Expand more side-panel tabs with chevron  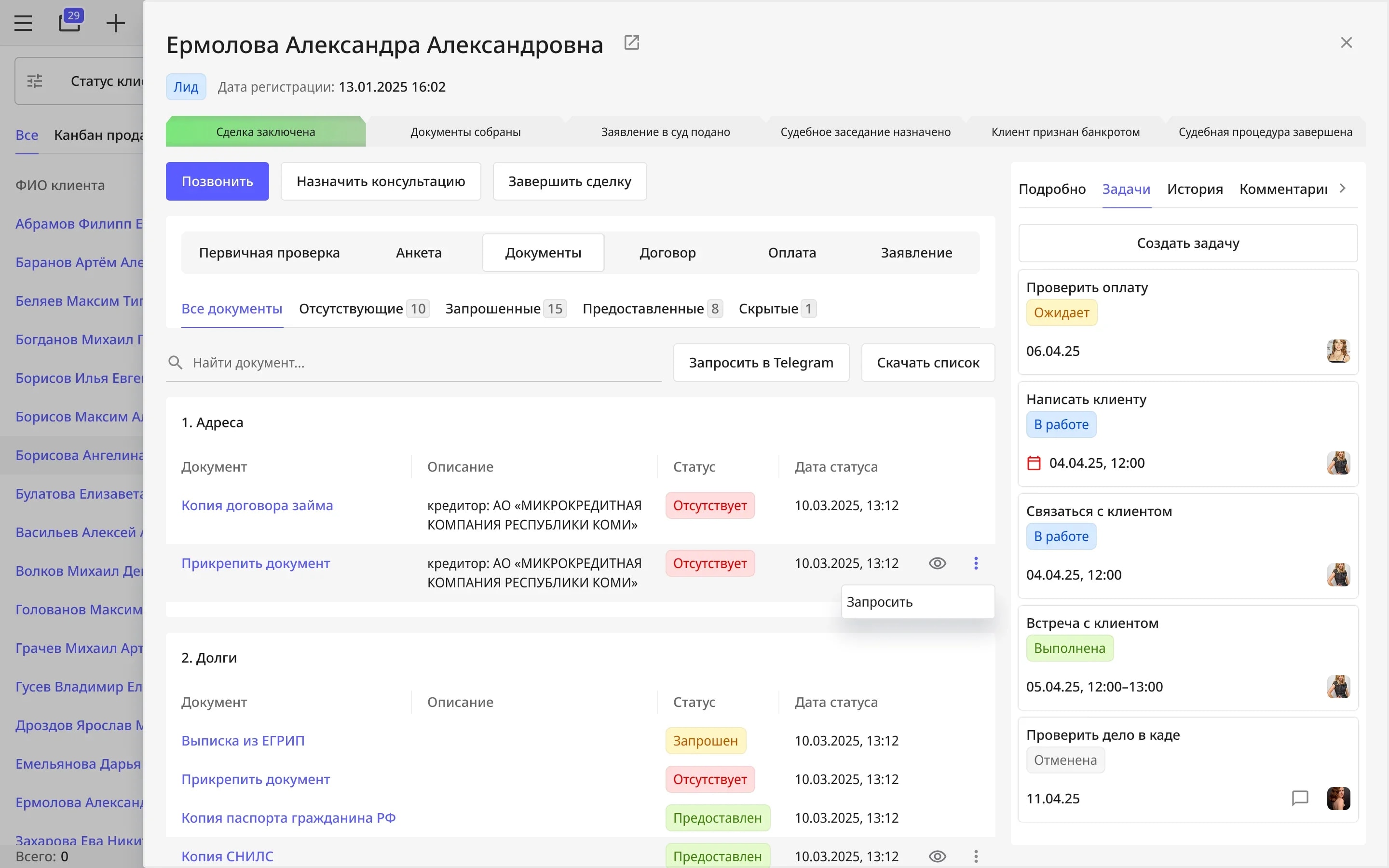click(1343, 188)
